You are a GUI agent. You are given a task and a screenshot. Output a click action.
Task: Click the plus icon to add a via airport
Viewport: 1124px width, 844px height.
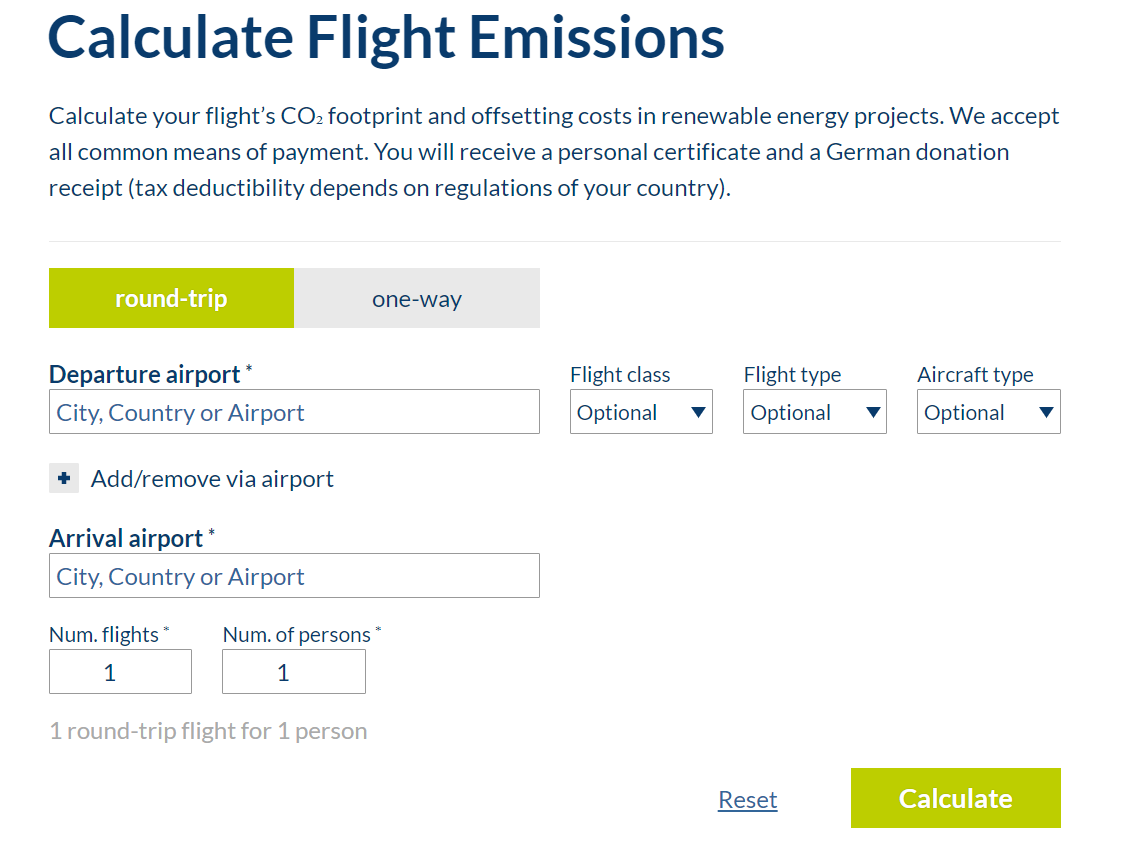pos(64,478)
